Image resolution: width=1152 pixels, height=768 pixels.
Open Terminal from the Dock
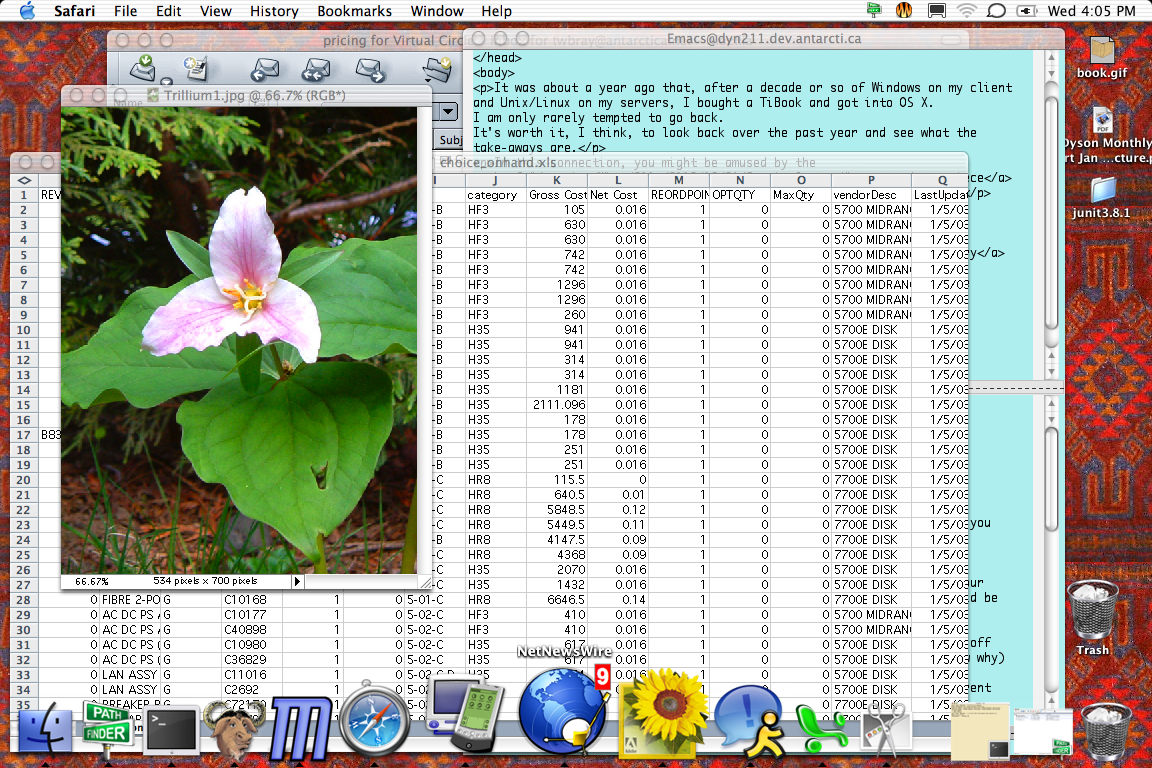[172, 730]
